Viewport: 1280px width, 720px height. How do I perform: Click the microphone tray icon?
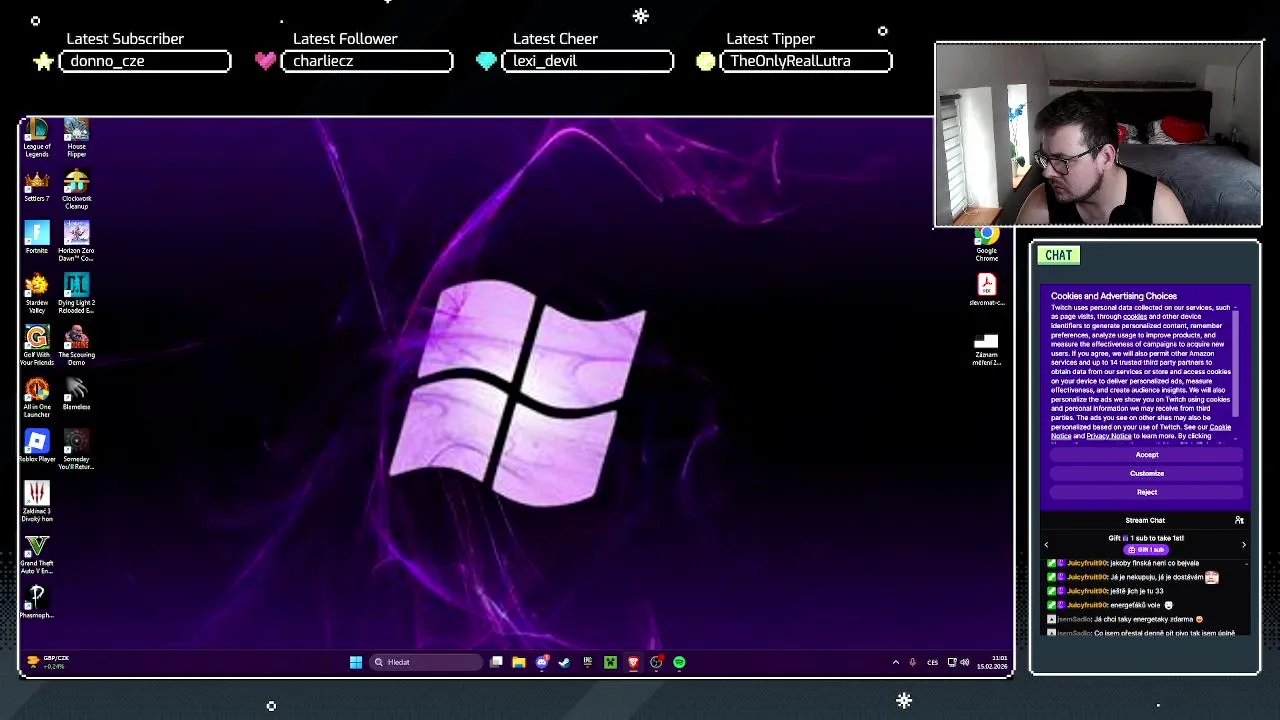[912, 662]
